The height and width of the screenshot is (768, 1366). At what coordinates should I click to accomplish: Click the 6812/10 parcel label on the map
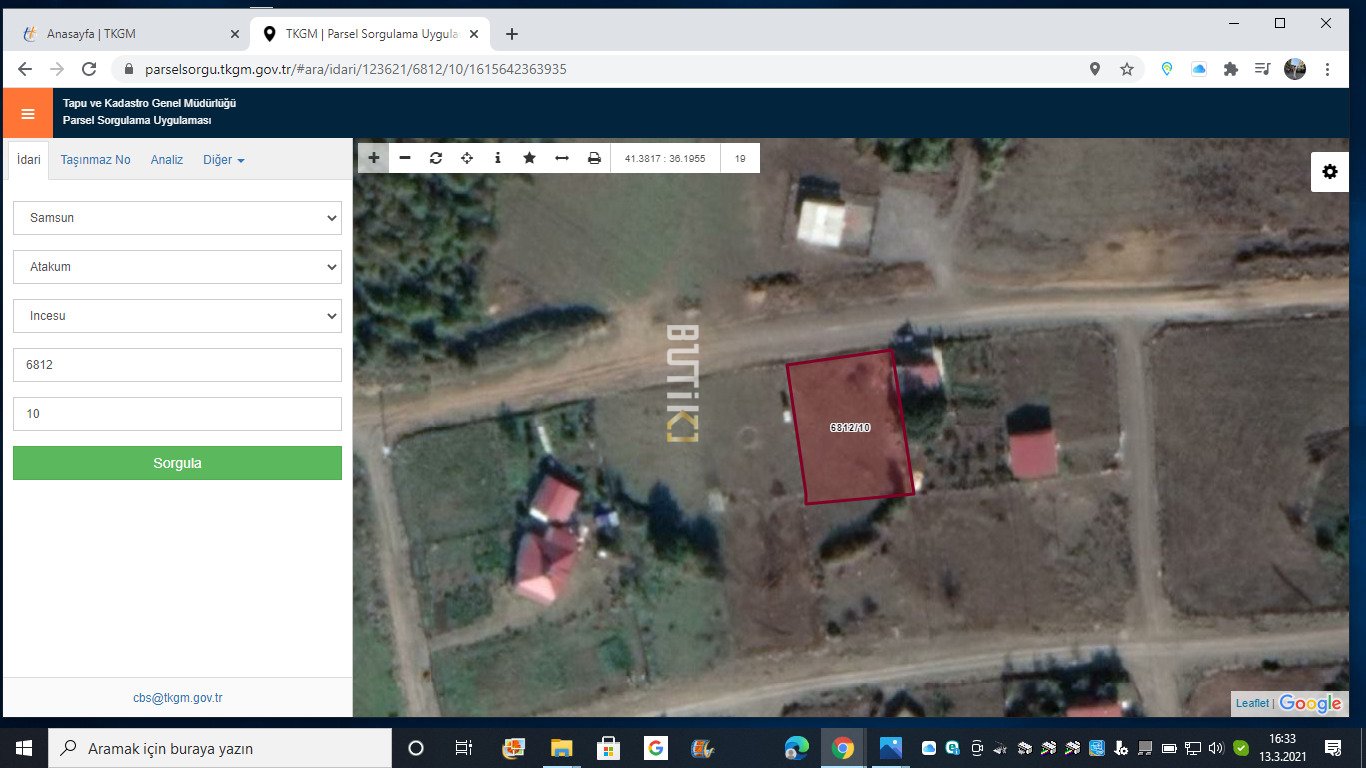click(x=850, y=427)
